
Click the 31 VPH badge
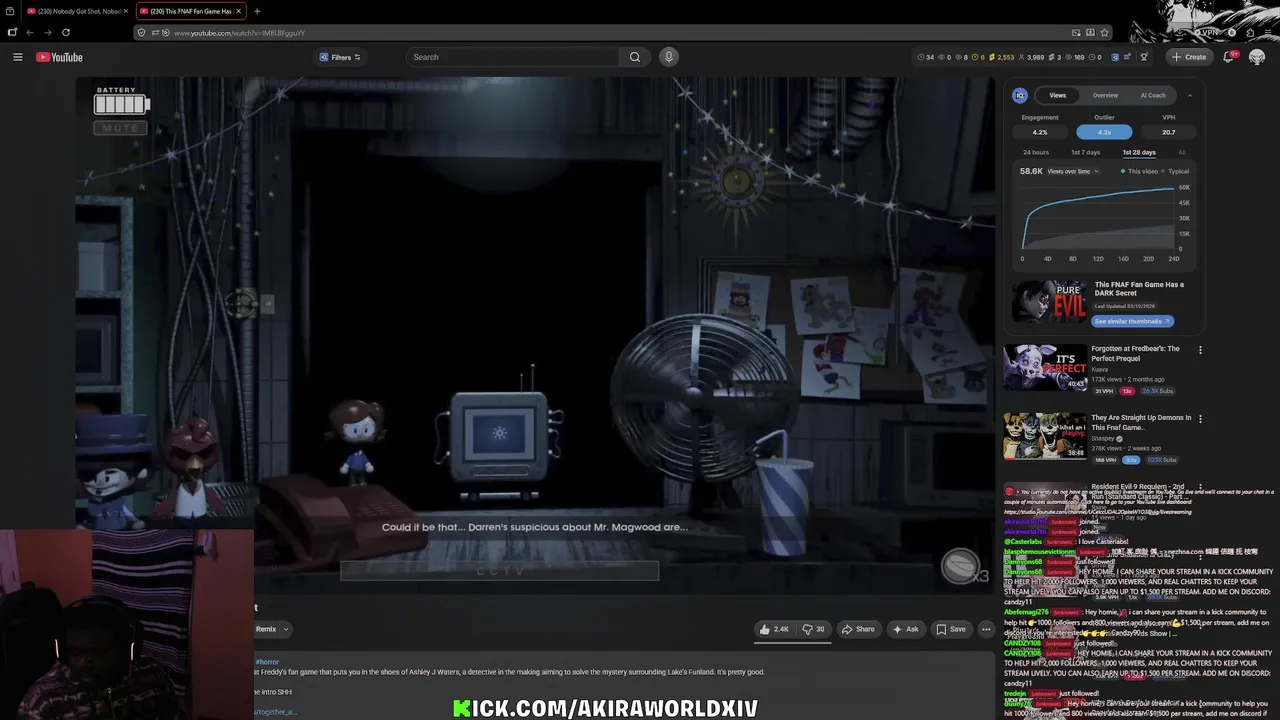[1104, 391]
